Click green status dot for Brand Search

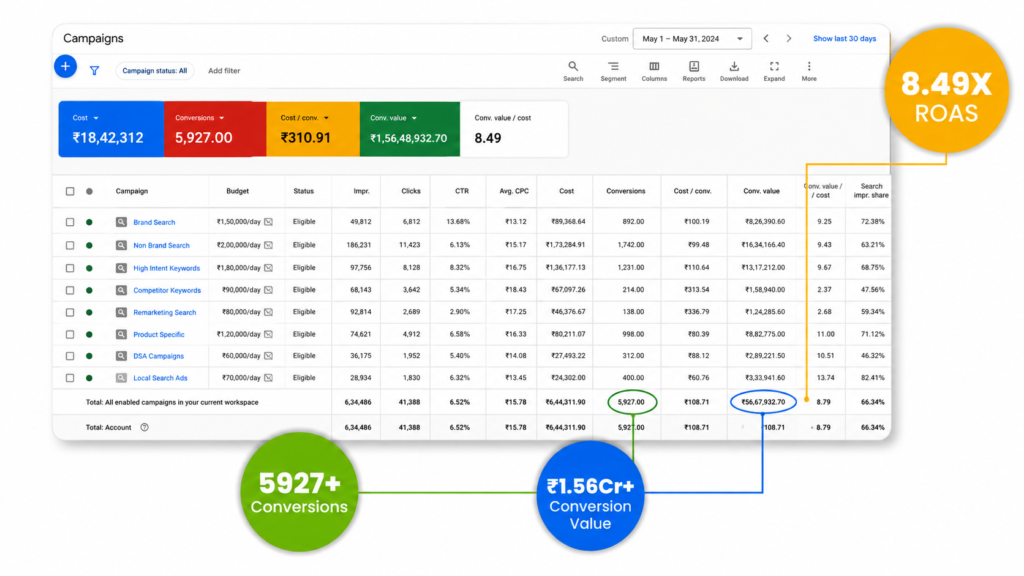(x=89, y=222)
